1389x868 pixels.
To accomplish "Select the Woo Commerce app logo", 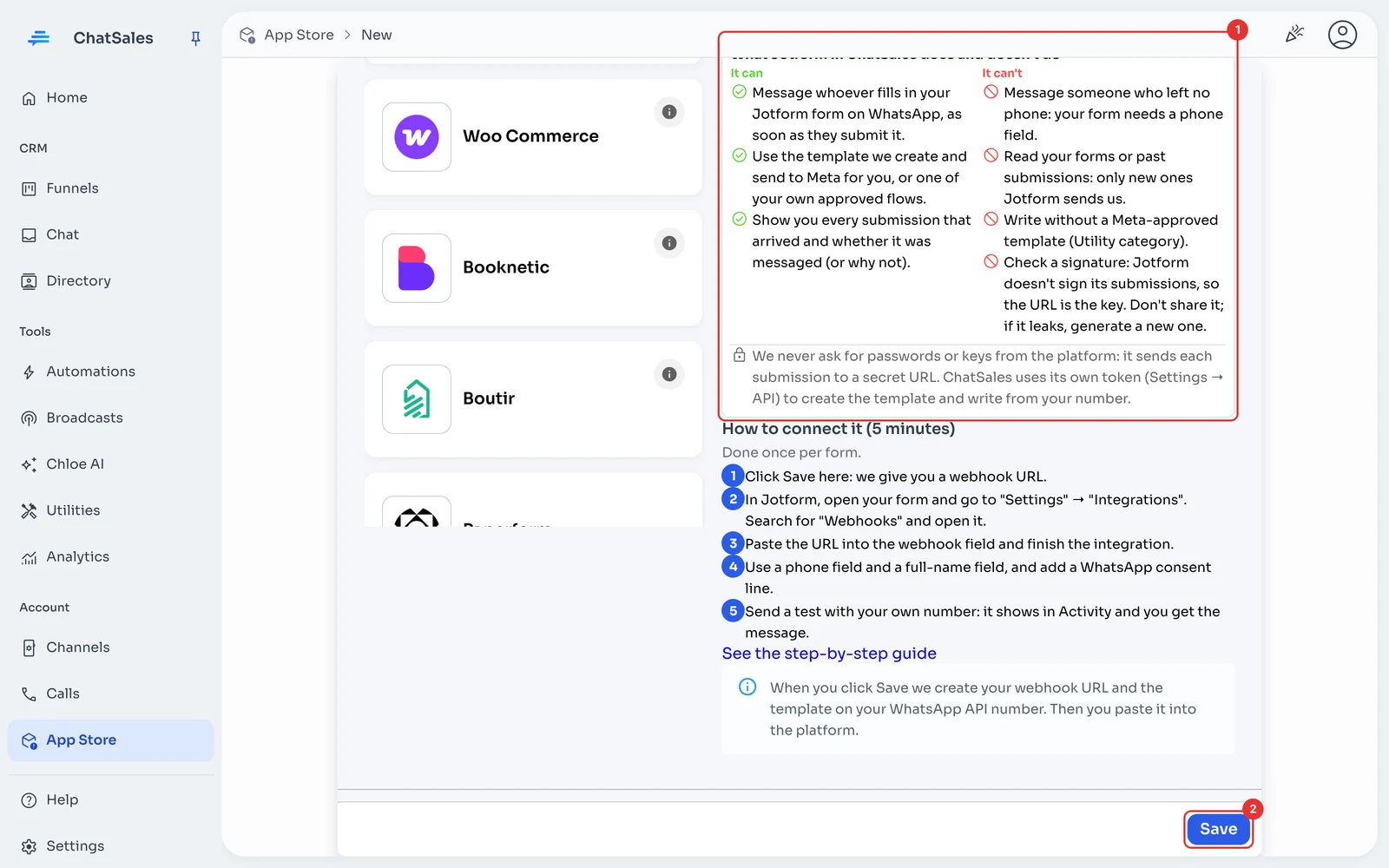I will [417, 137].
